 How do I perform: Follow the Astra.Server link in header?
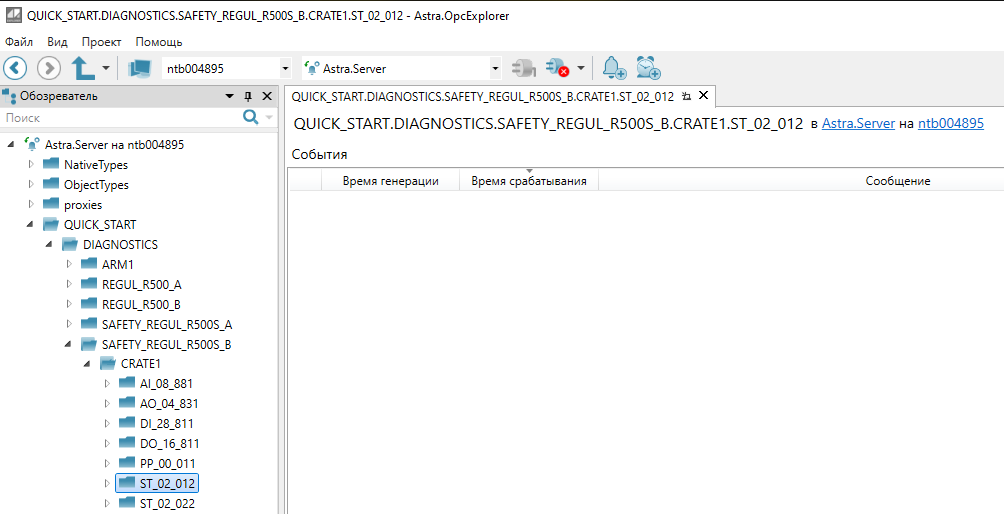pyautogui.click(x=858, y=123)
